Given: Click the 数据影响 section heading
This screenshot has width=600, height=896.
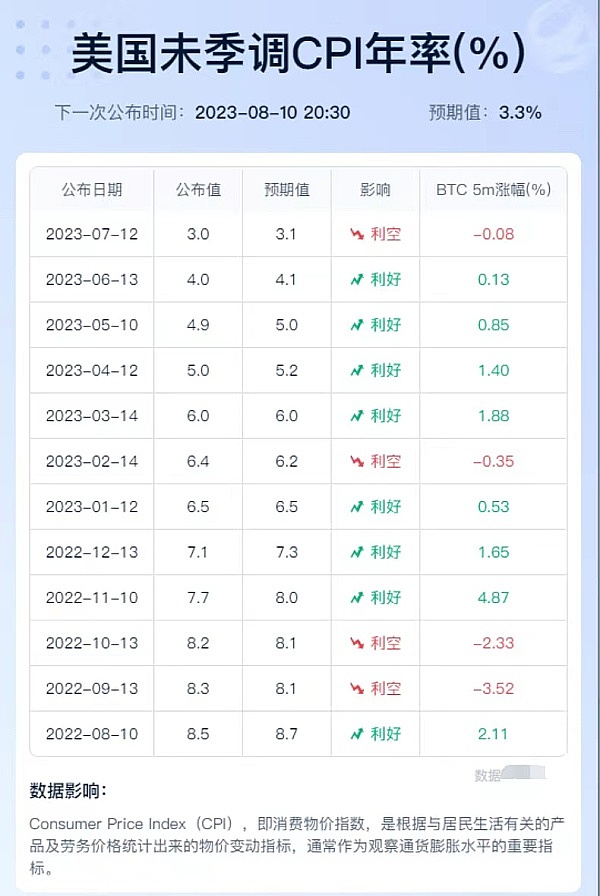Looking at the screenshot, I should pos(68,791).
